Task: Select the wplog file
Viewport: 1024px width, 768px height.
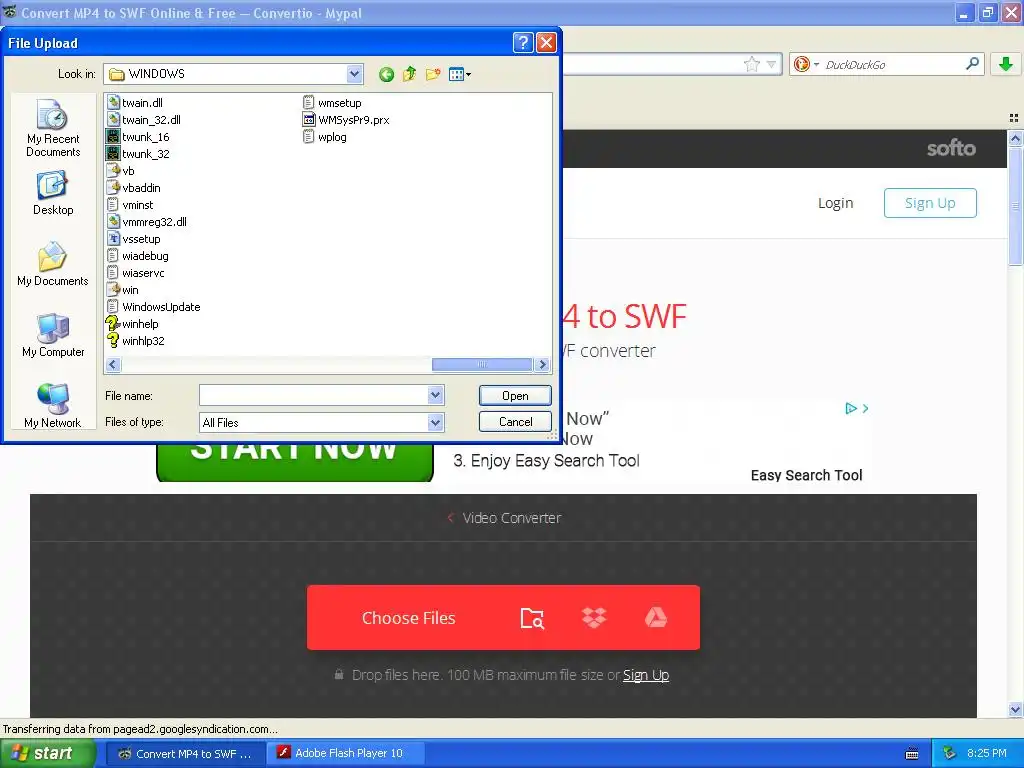Action: coord(325,136)
